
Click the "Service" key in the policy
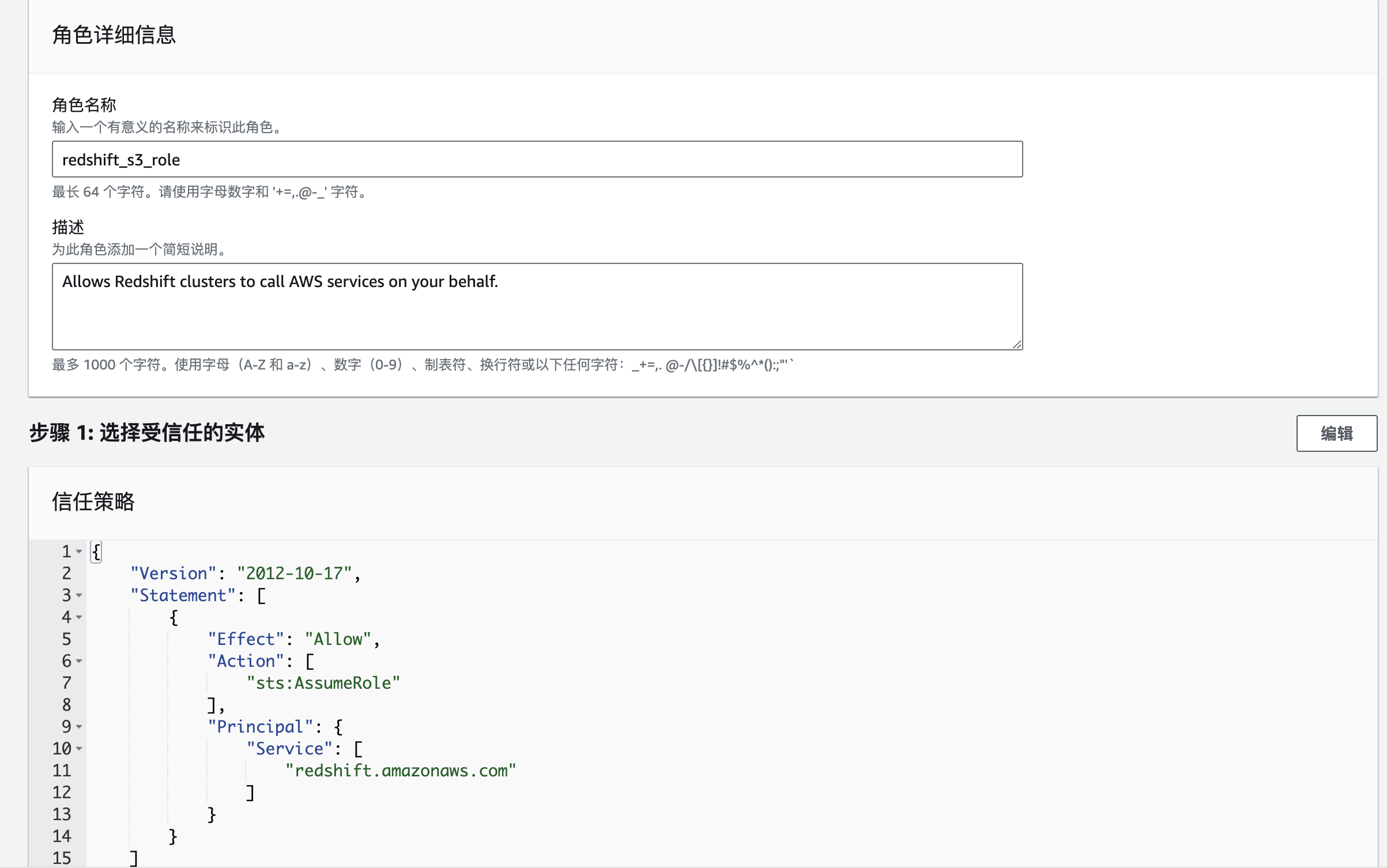coord(289,749)
